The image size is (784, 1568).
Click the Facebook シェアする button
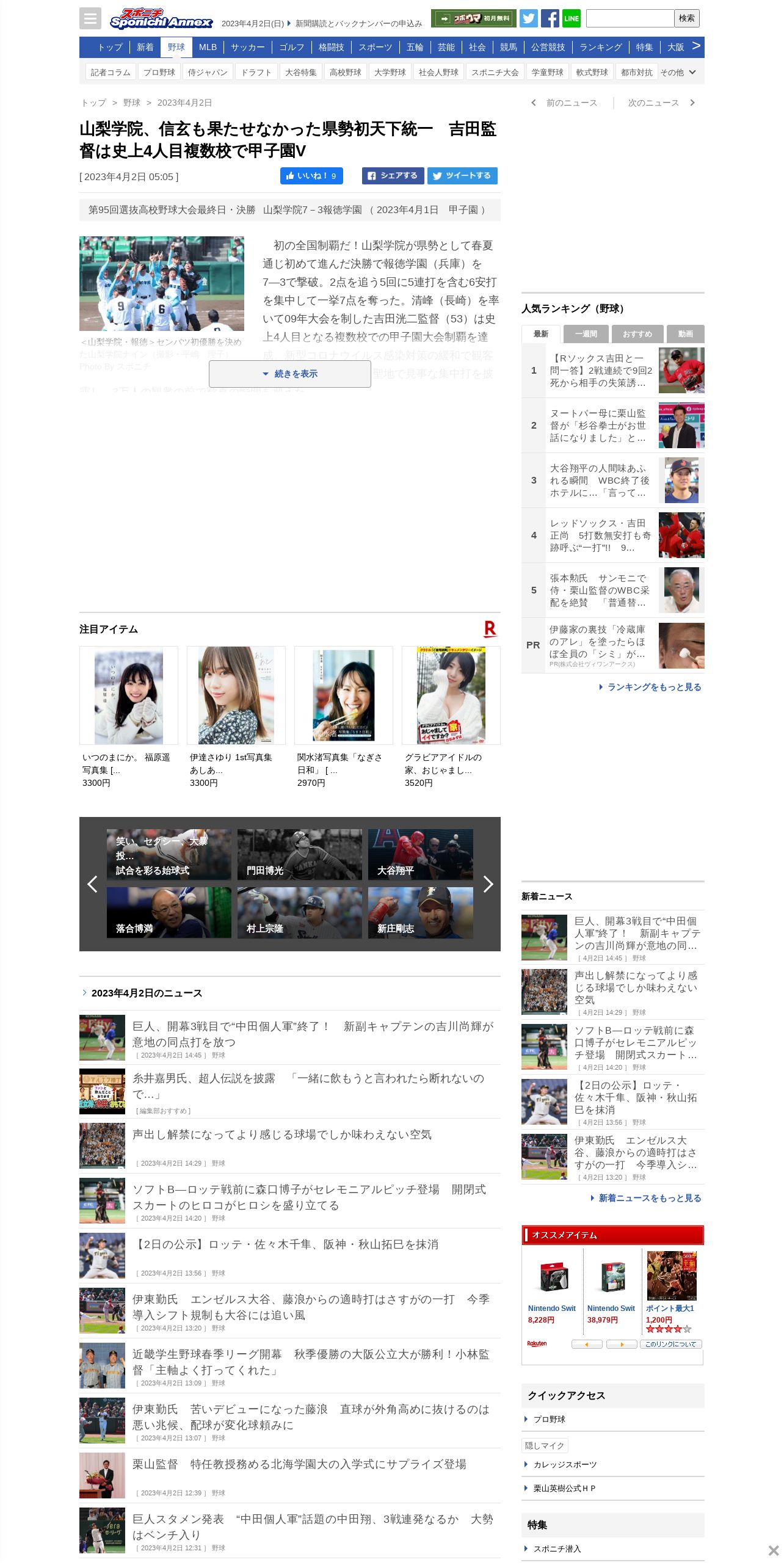tap(393, 176)
